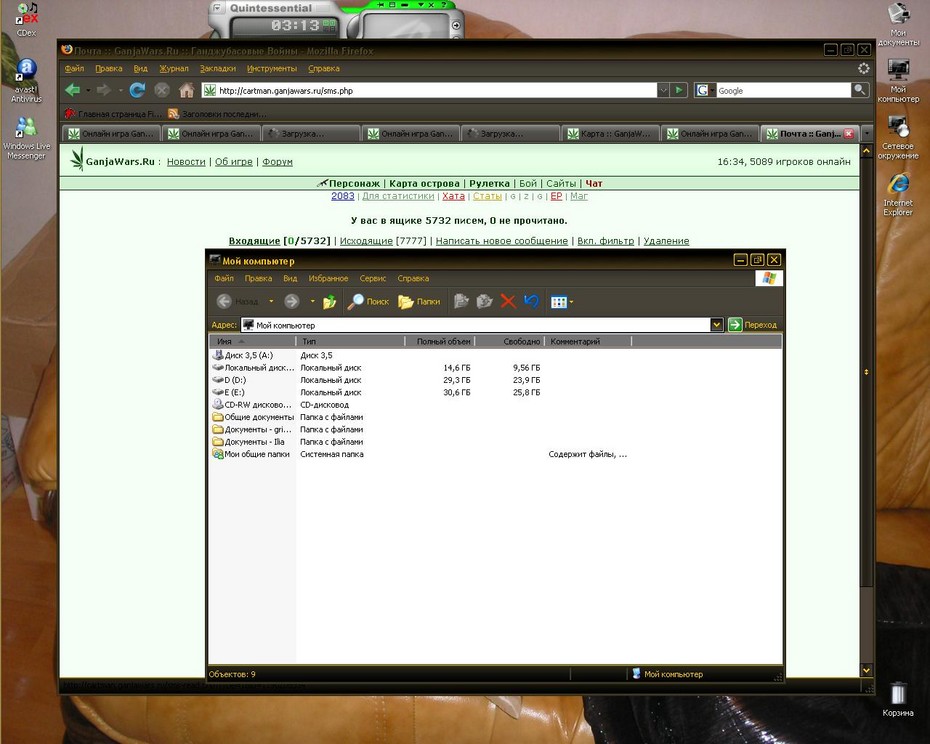
Task: Open Quintessential player menu dropdown at title
Action: 217,8
